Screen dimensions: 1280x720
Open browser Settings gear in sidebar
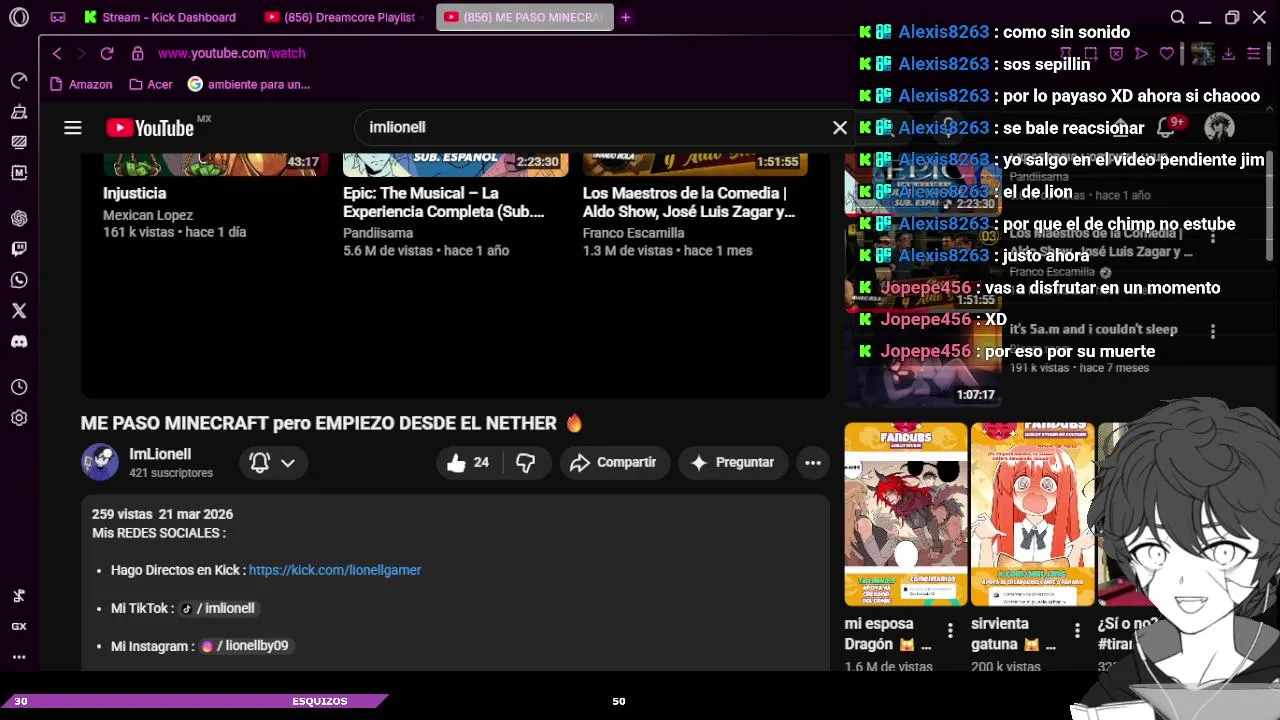(19, 418)
